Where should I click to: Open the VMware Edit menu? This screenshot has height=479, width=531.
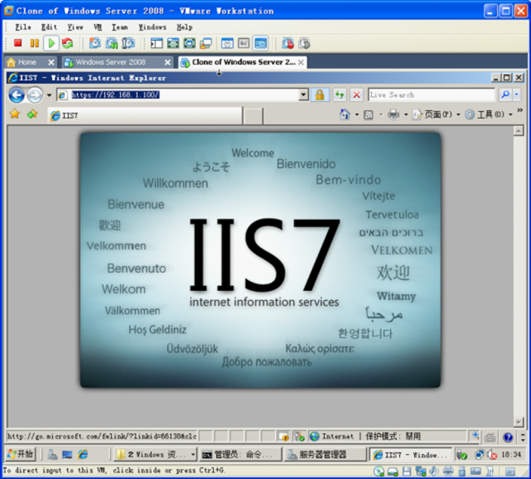pyautogui.click(x=49, y=27)
